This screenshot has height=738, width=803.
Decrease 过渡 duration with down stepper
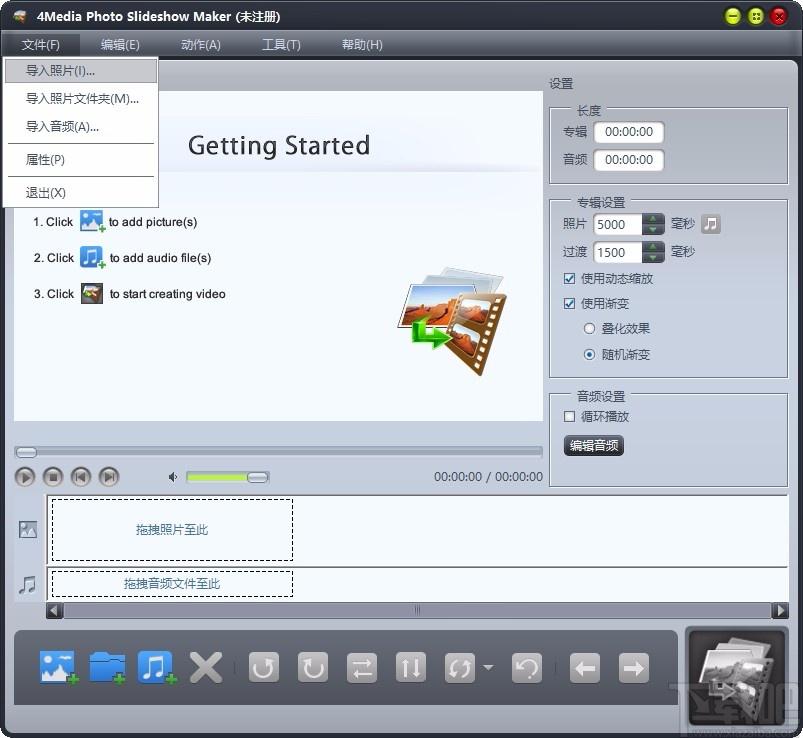click(x=653, y=257)
